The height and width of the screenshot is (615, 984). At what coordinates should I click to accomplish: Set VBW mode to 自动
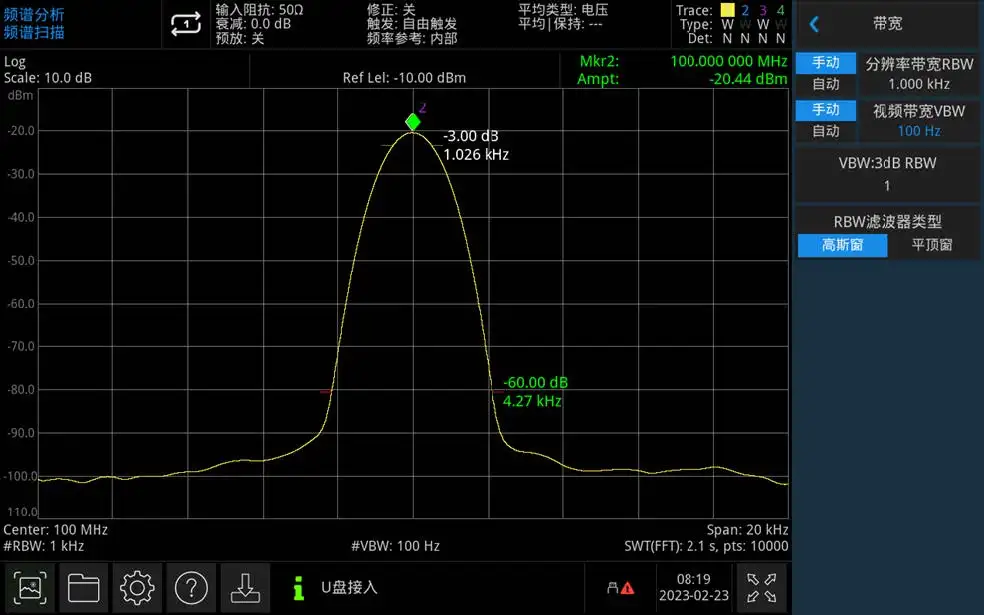826,131
